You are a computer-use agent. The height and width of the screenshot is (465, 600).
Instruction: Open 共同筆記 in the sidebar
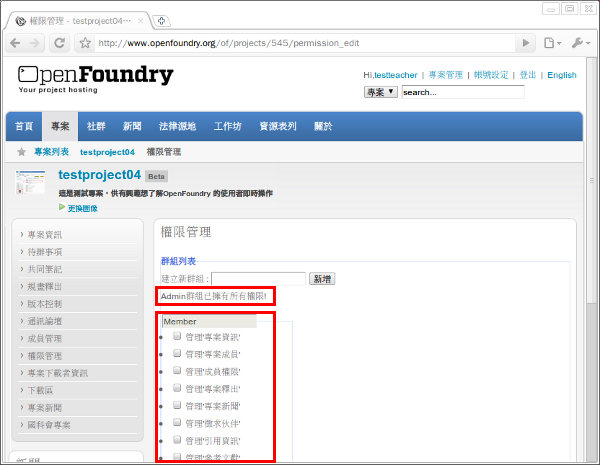(45, 269)
